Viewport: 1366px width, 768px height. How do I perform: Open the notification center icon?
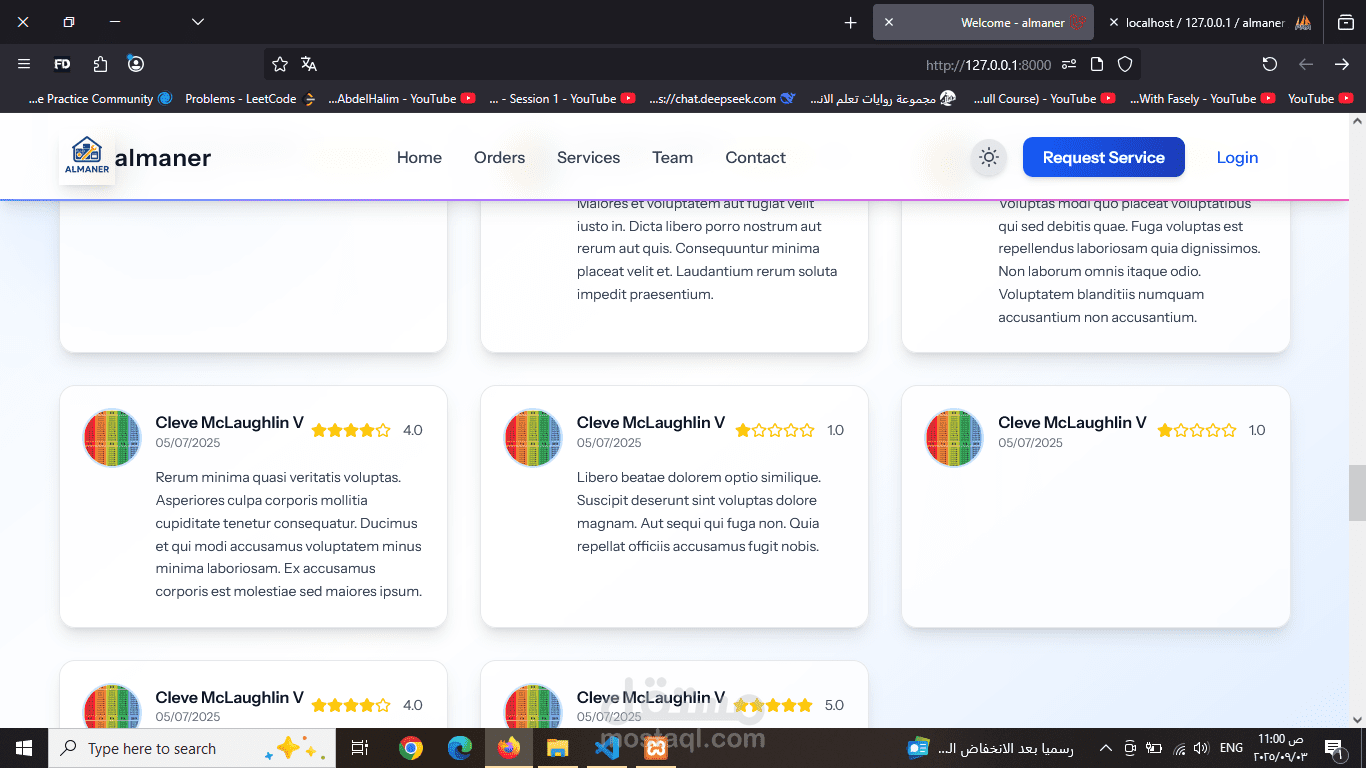pyautogui.click(x=1333, y=748)
